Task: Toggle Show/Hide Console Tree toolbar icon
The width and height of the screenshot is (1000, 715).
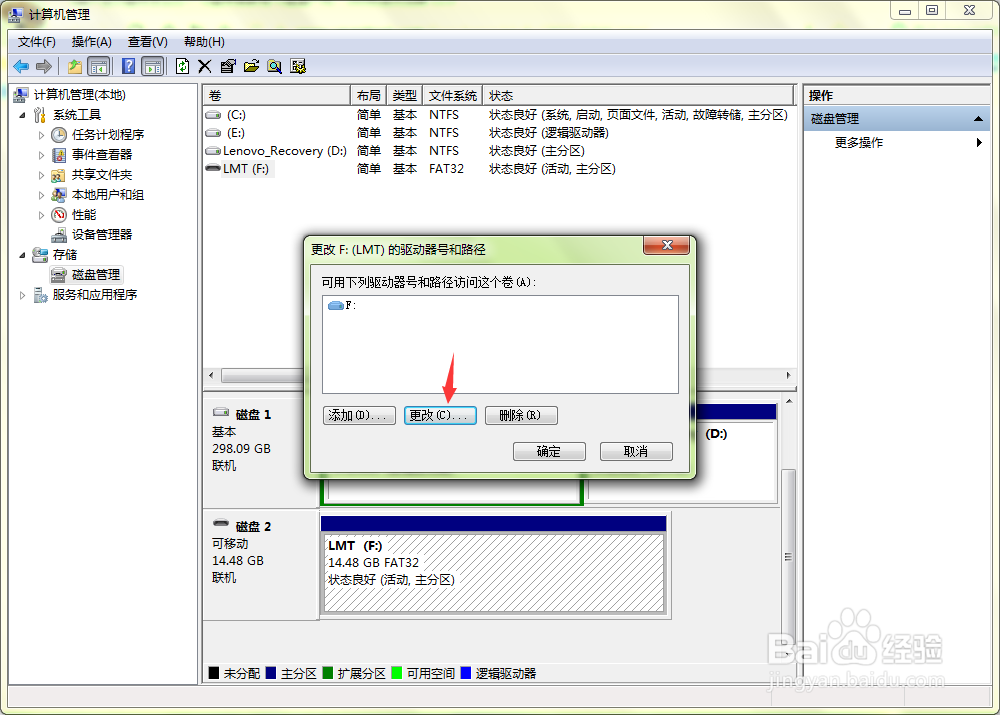Action: [x=98, y=66]
